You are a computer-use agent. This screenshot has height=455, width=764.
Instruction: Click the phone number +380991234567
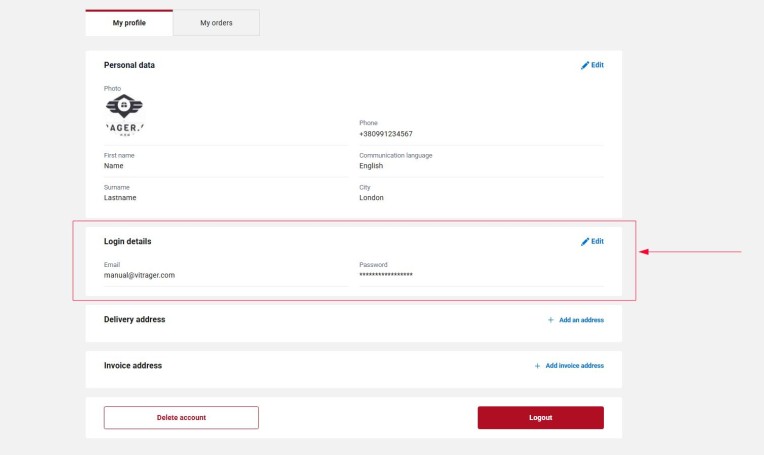pos(386,134)
